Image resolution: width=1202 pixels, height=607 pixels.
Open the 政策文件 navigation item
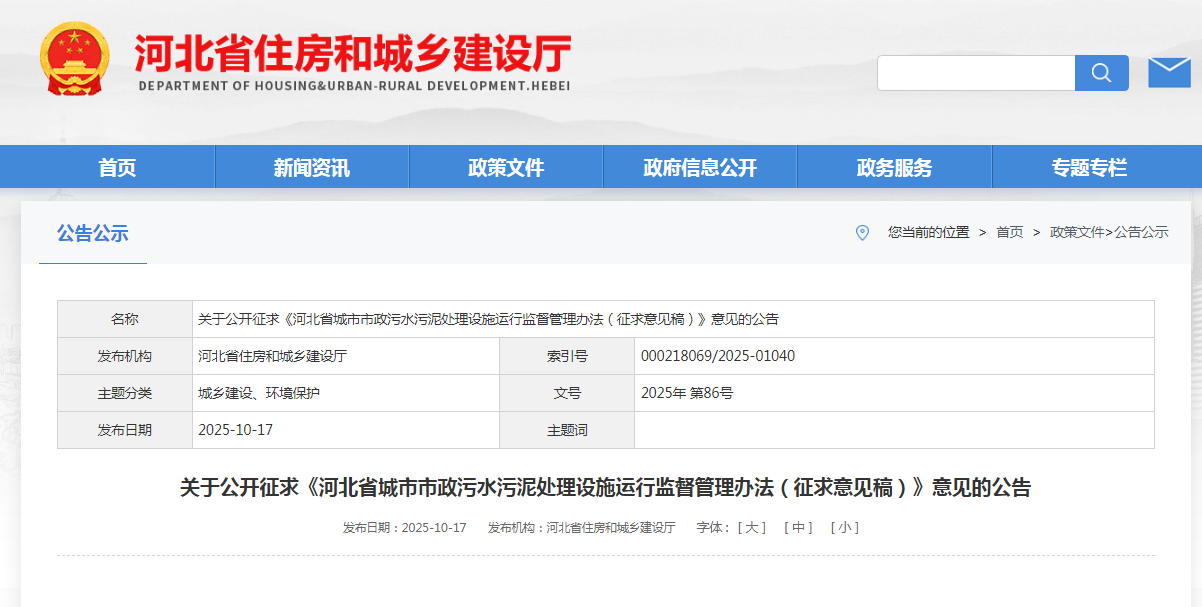click(506, 167)
